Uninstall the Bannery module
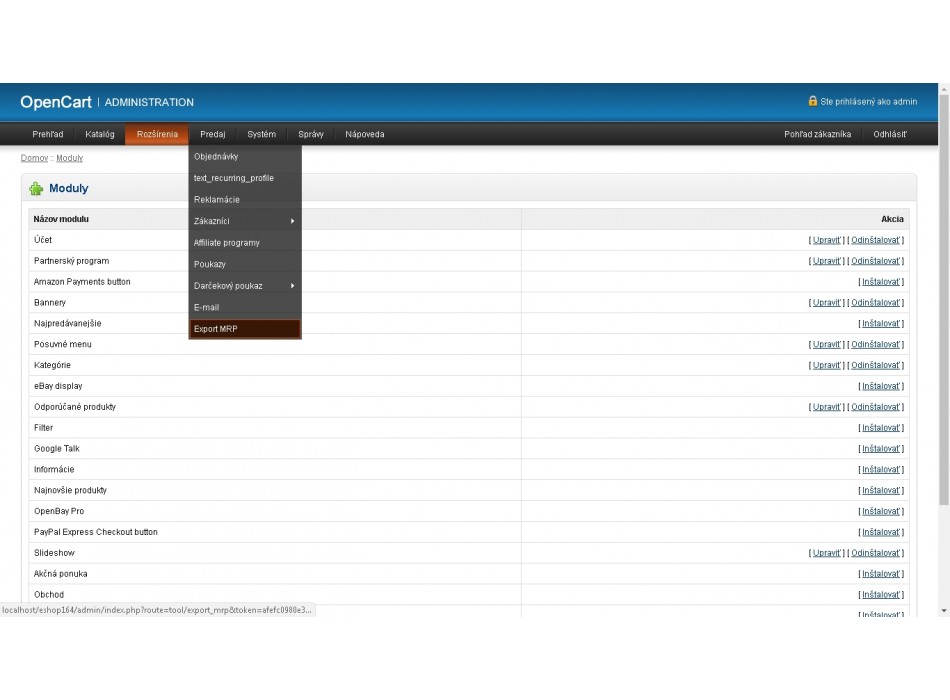Viewport: 950px width, 700px height. [875, 302]
